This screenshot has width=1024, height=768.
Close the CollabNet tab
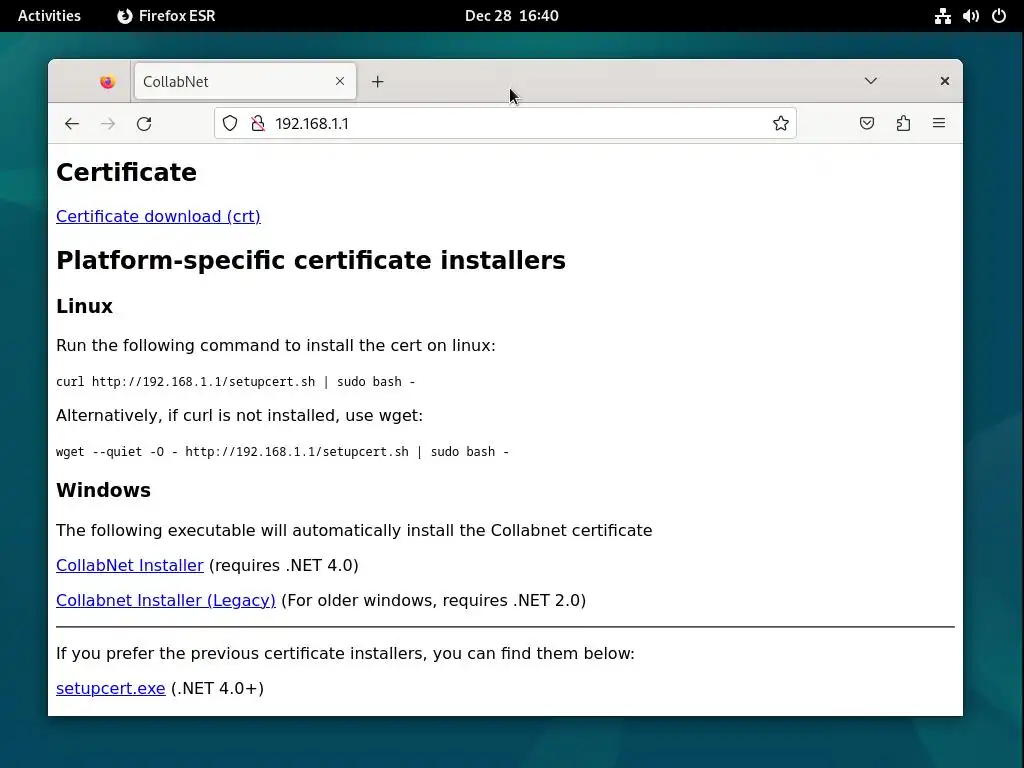[340, 81]
